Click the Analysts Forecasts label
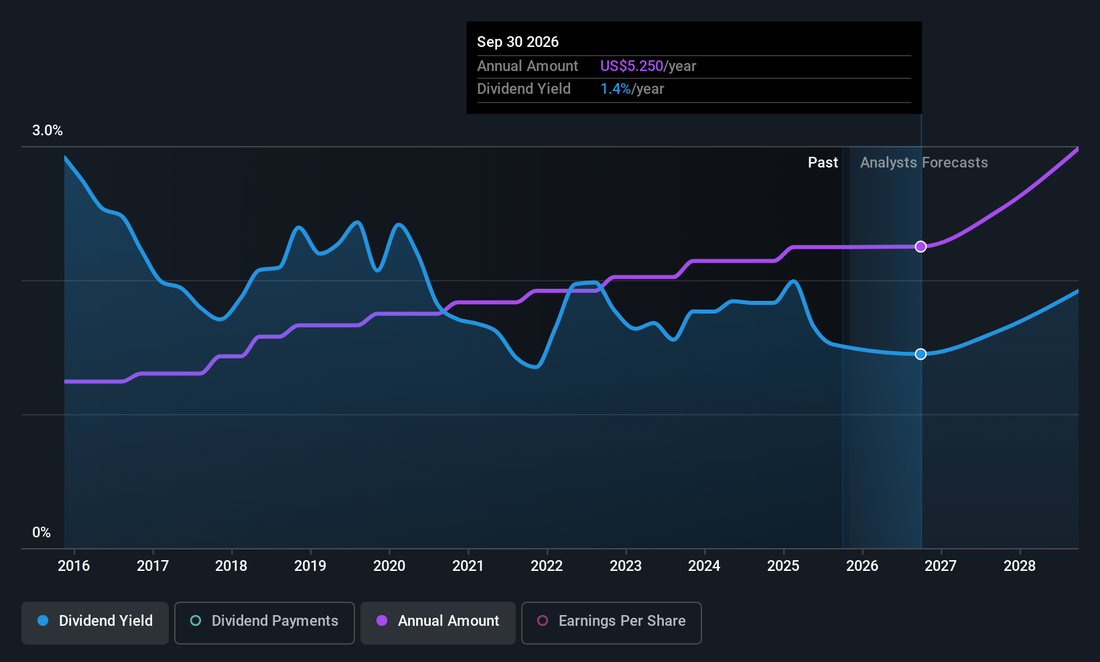The height and width of the screenshot is (662, 1100). 923,162
